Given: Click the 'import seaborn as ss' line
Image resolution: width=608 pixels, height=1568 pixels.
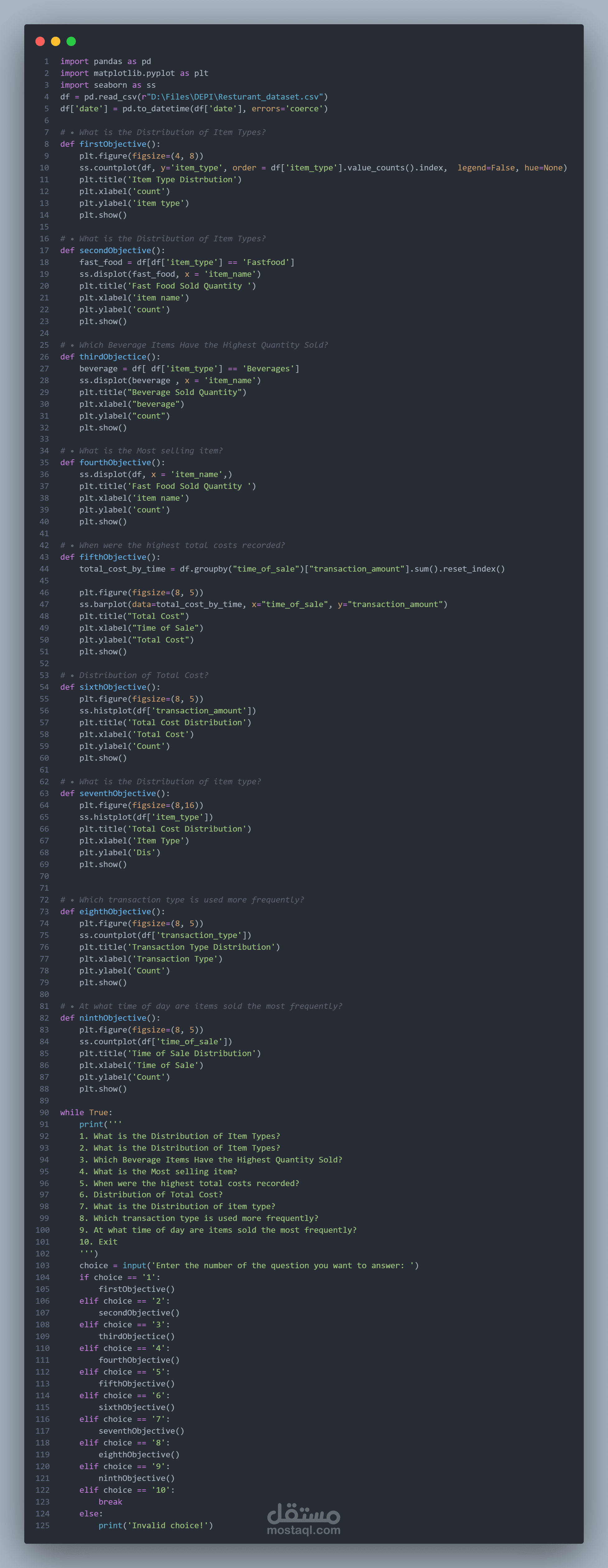Looking at the screenshot, I should [x=108, y=85].
